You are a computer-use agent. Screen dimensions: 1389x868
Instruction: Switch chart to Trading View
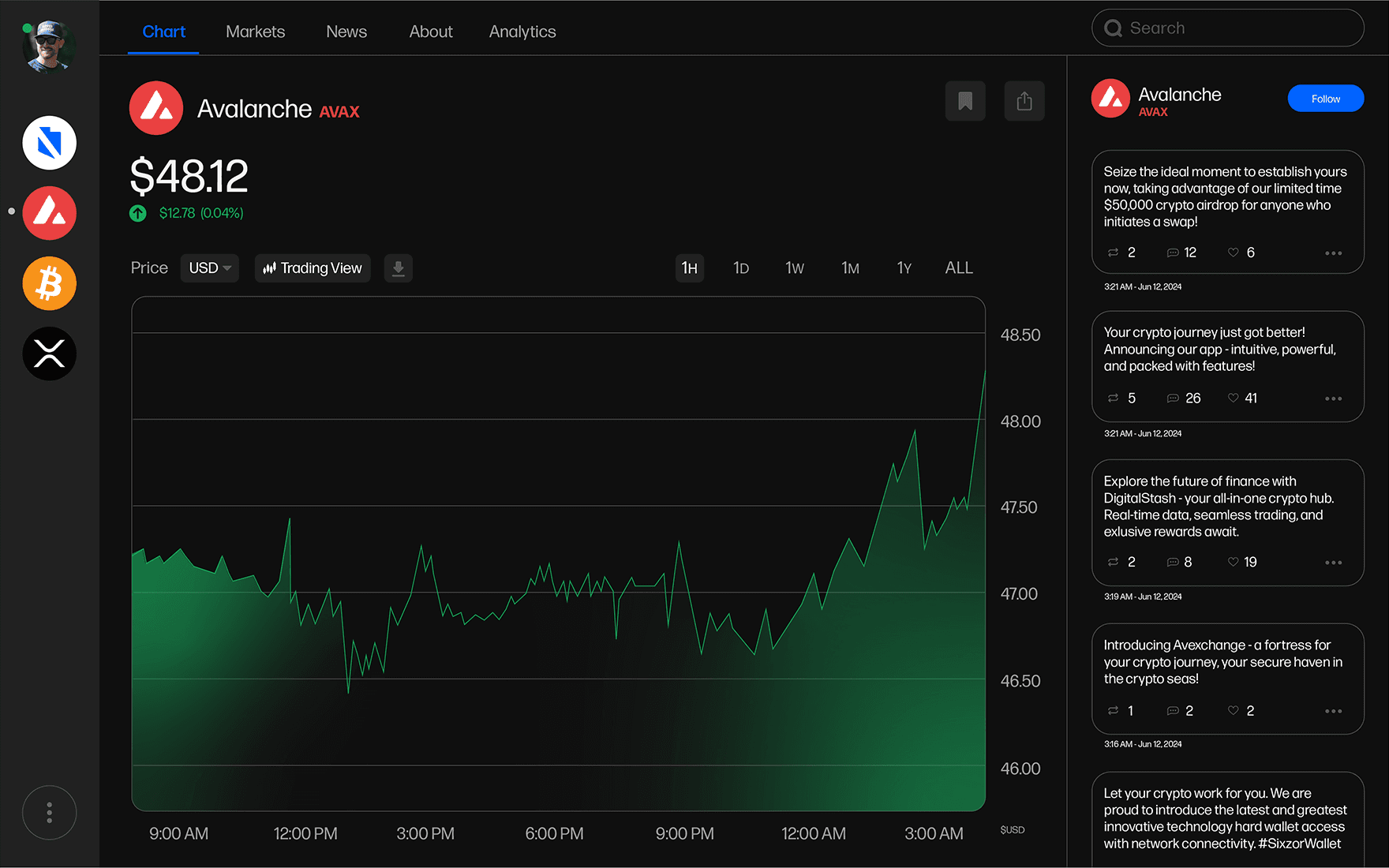click(313, 268)
